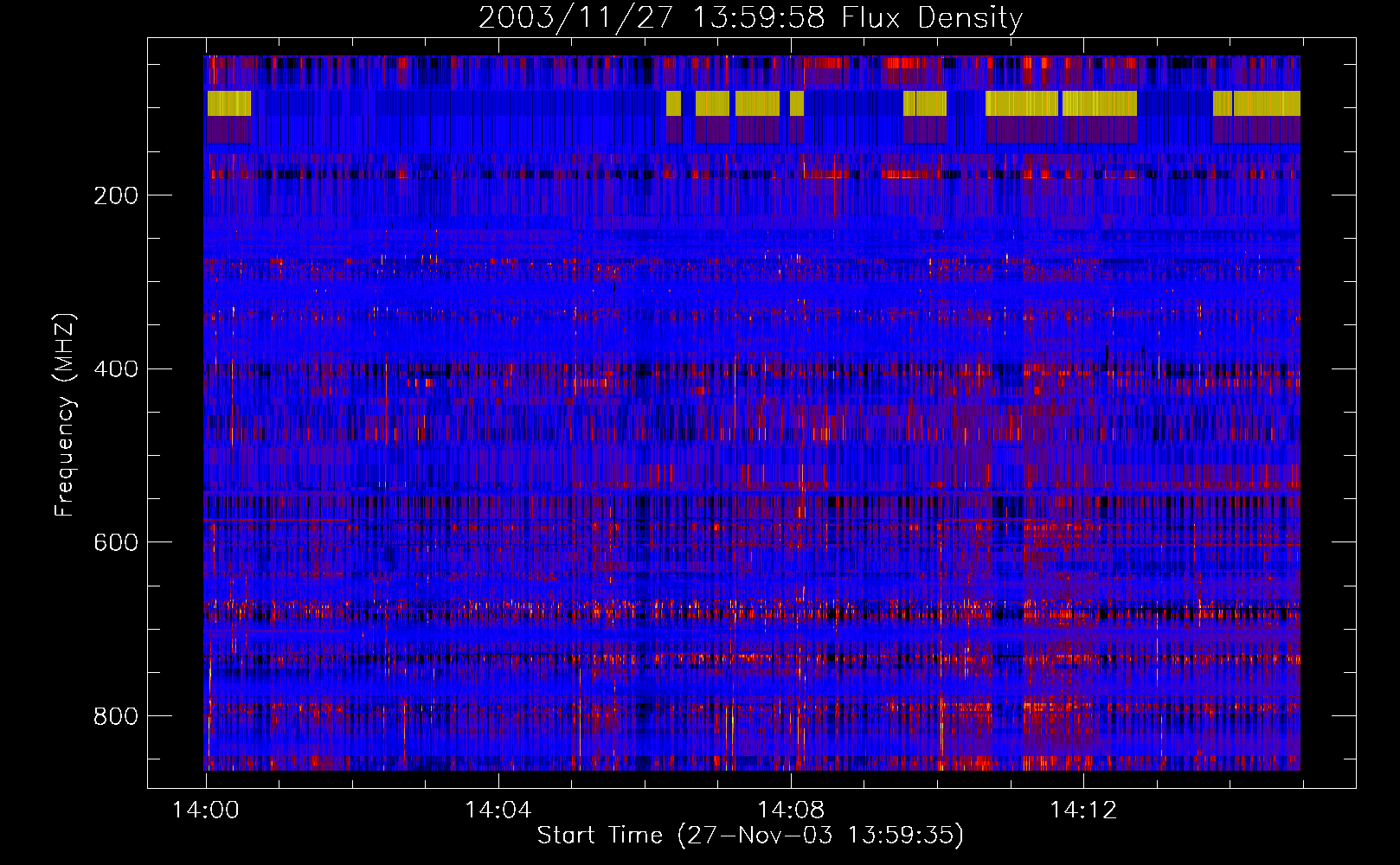This screenshot has width=1400, height=865.
Task: Click the plot title '2003/11/27 13:59:58 Flux Density'
Action: [750, 17]
